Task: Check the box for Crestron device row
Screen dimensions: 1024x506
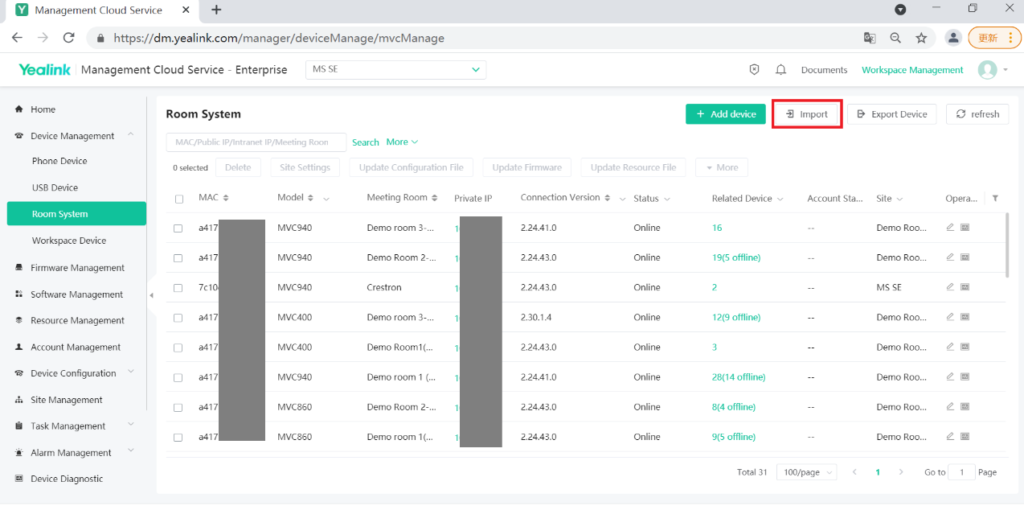Action: pos(178,288)
